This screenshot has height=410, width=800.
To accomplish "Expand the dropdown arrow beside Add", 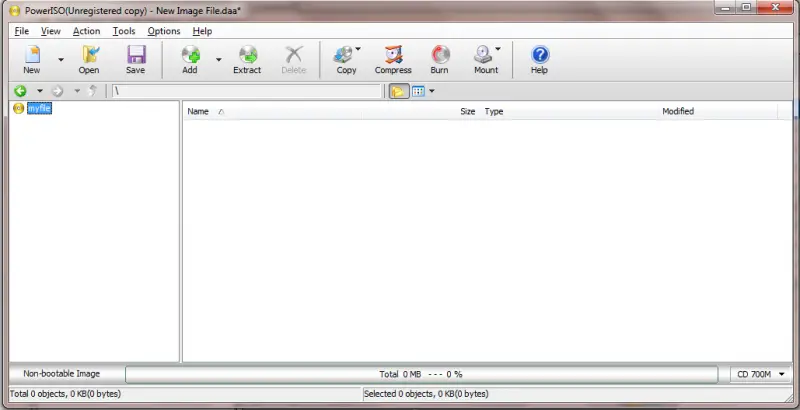I will pyautogui.click(x=218, y=60).
